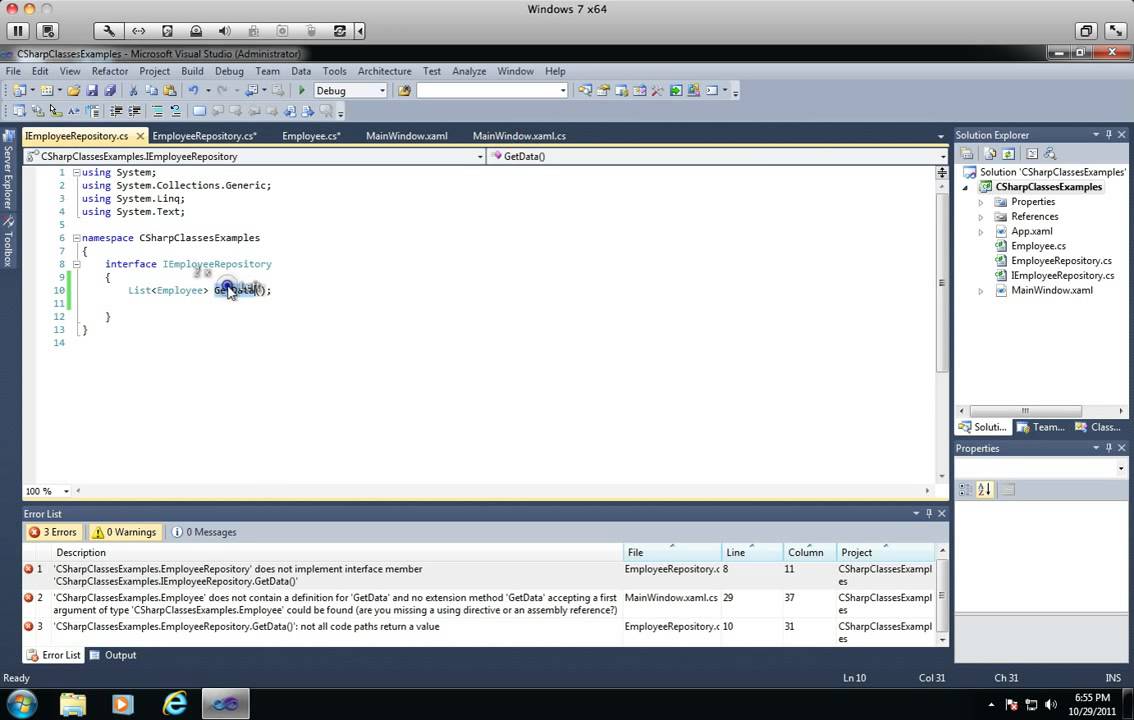The image size is (1134, 720).
Task: Click the Solution Explorer horizontal scrollbar
Action: 1025,411
